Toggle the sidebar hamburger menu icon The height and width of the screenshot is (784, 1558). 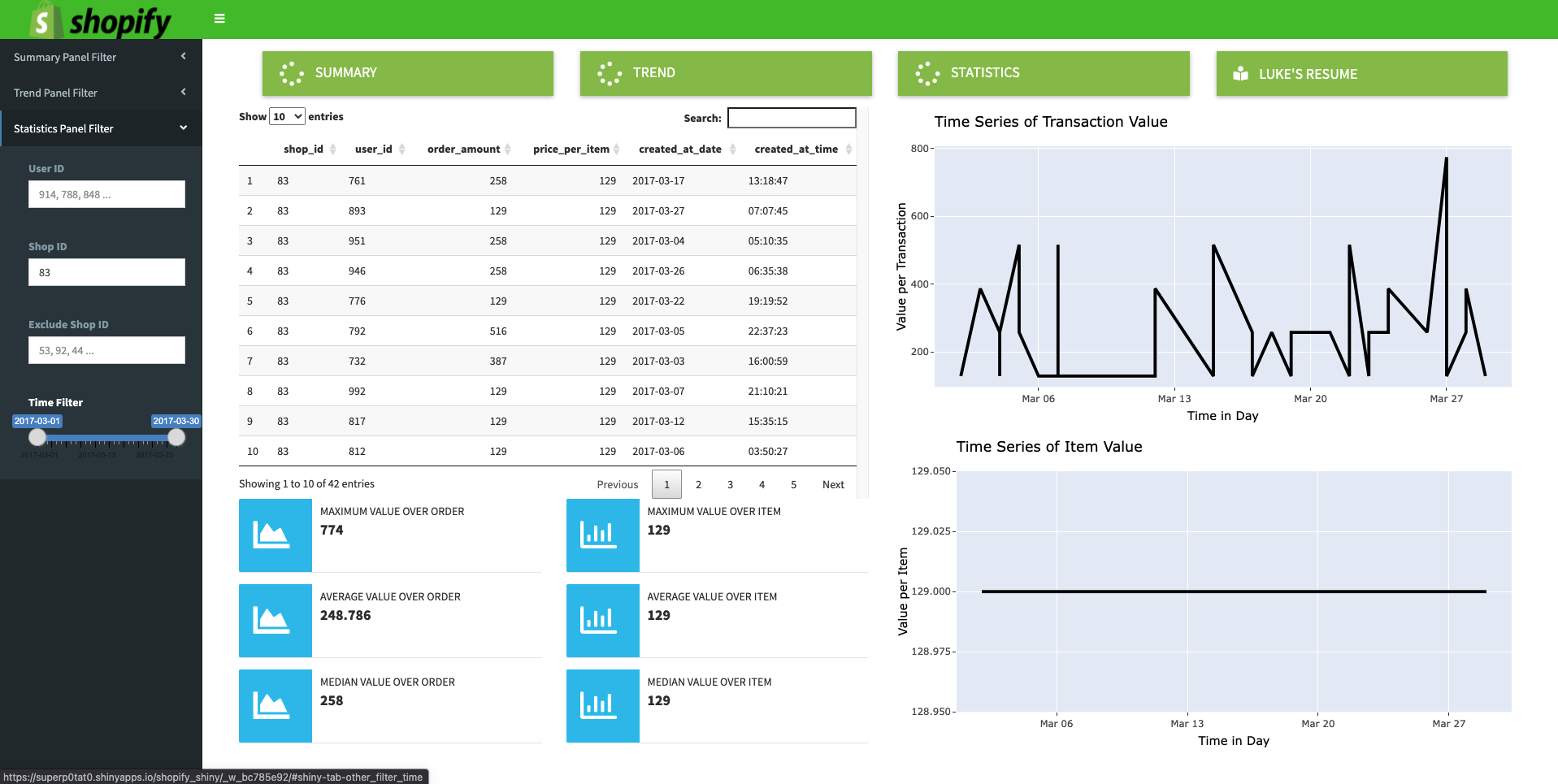[219, 19]
